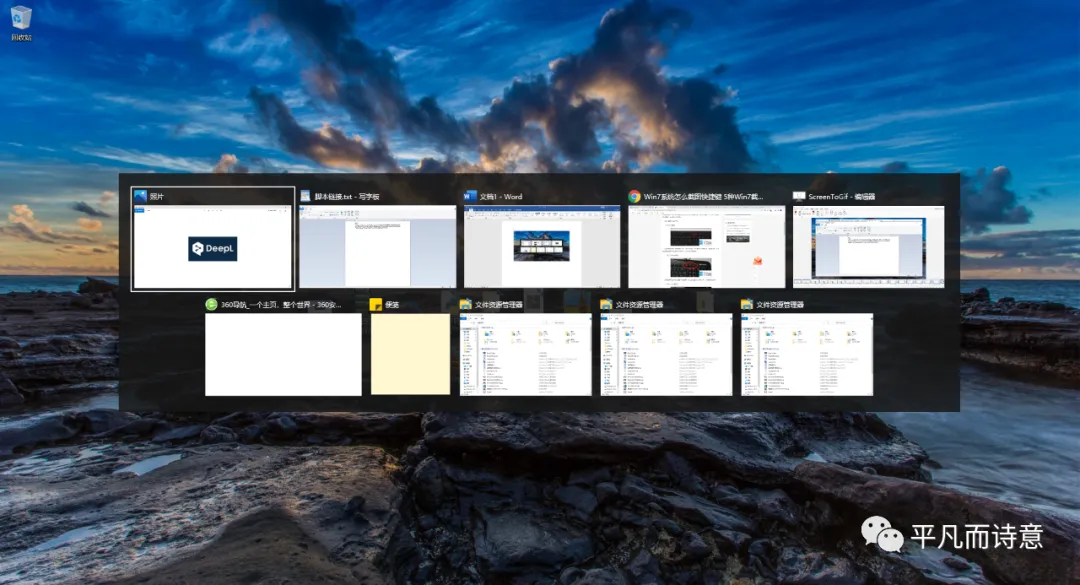Switch to the yellow 便笺 sticky note thumbnail

411,354
